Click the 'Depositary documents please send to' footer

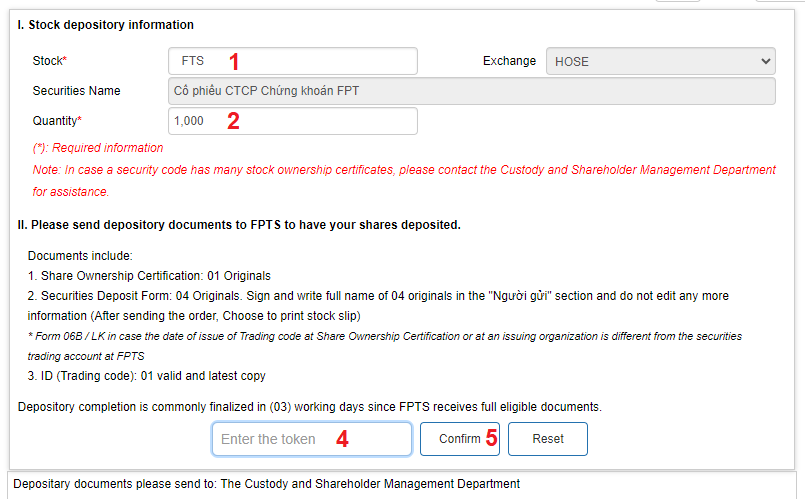tap(266, 484)
